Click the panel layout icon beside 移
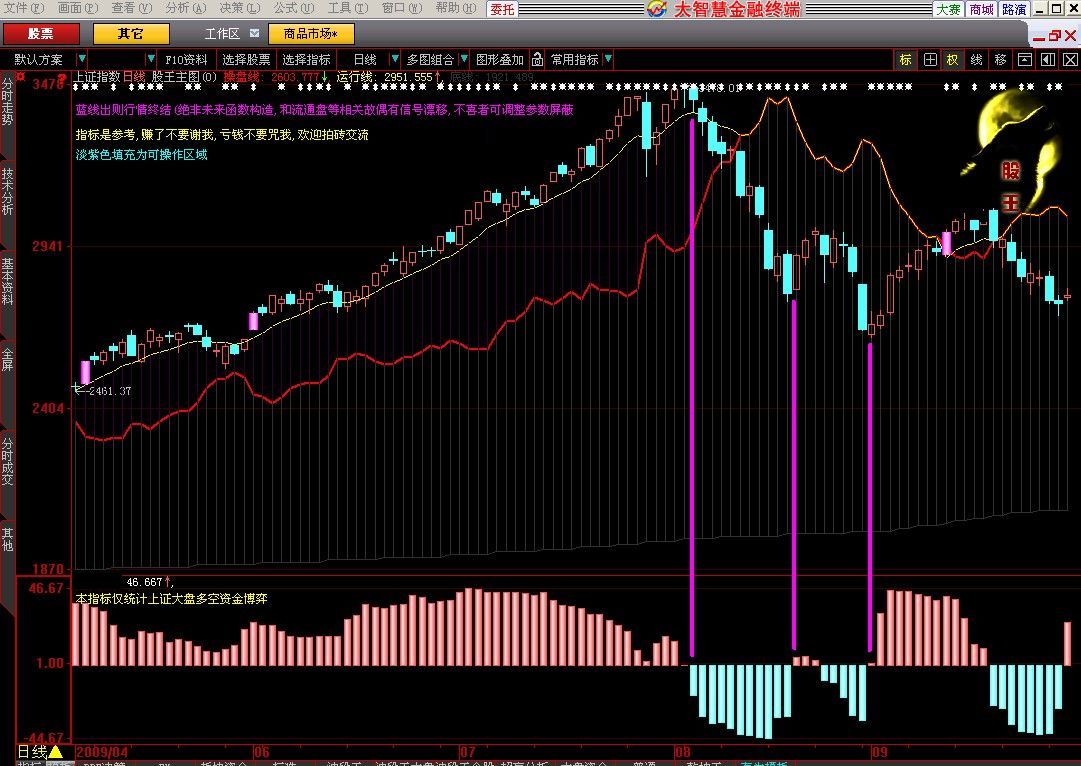1081x766 pixels. 1024,60
